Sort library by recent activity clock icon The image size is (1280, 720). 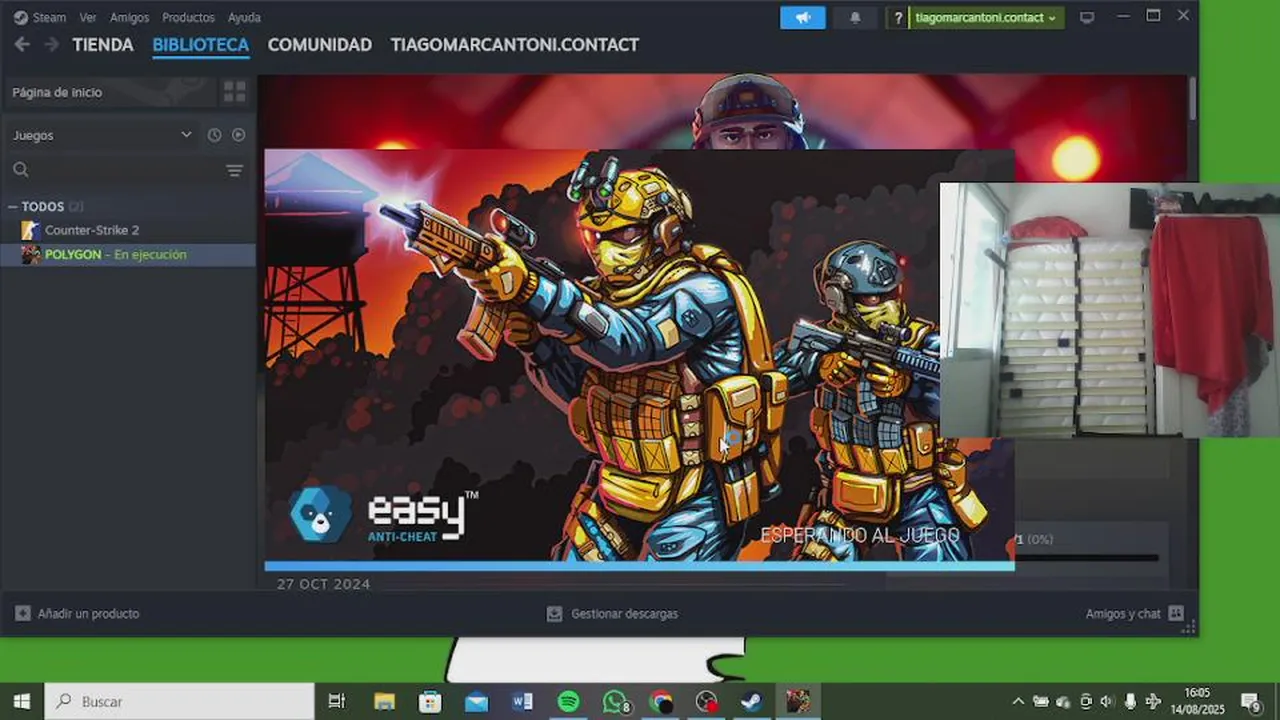tap(214, 135)
